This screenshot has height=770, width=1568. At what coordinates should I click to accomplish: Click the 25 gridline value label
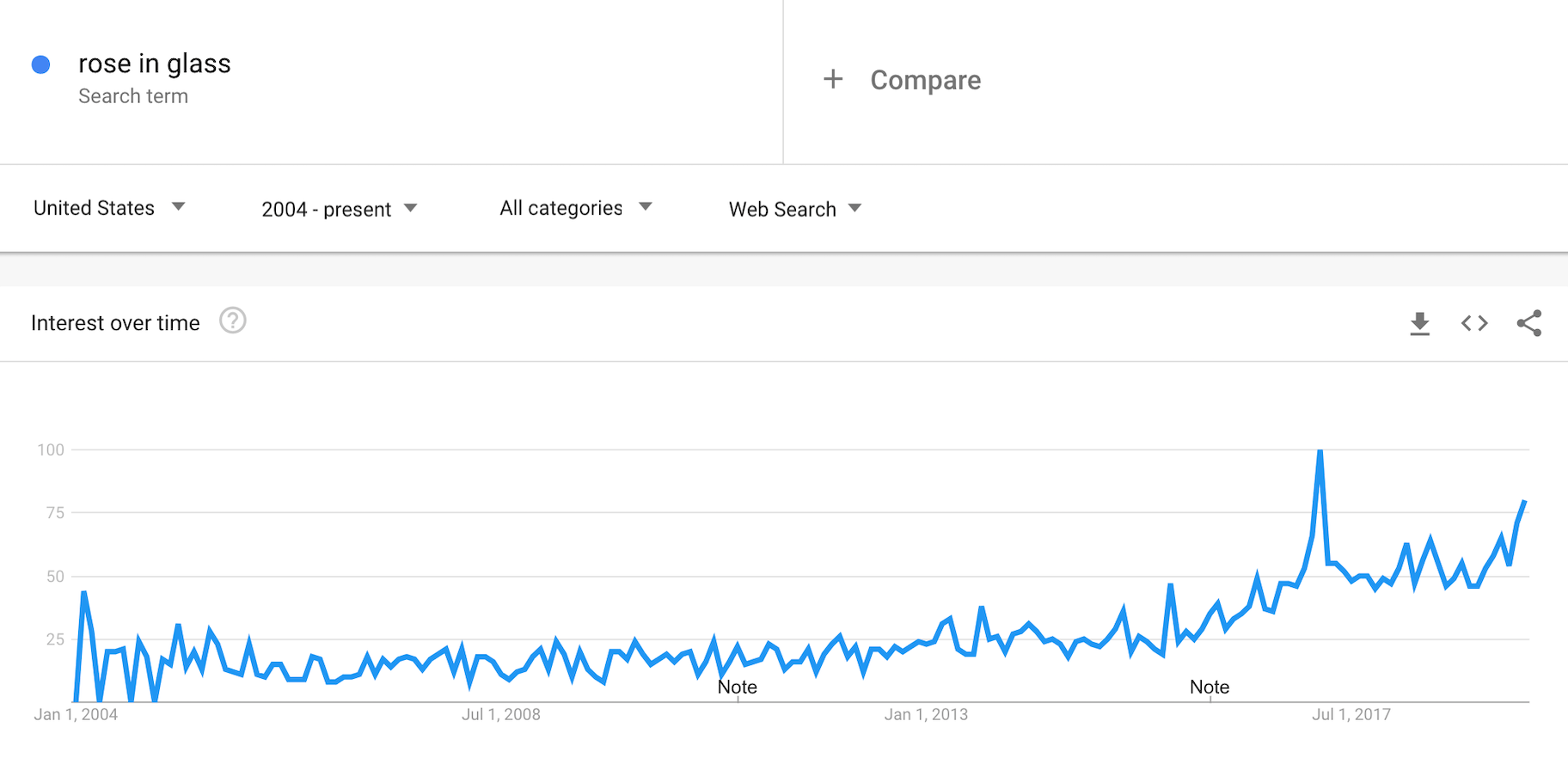click(57, 639)
